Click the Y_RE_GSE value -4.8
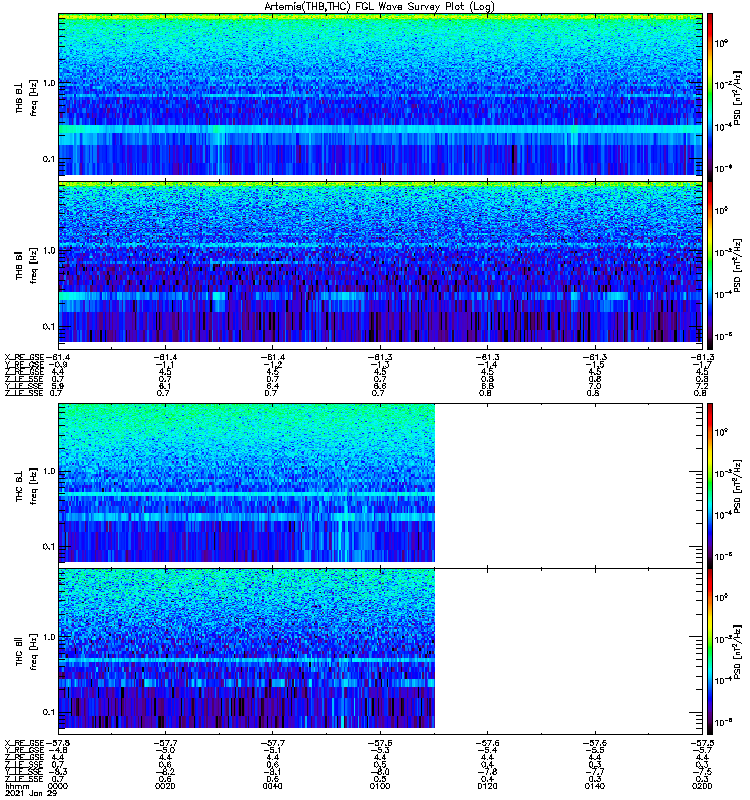Viewport: 750px width, 800px height. click(58, 751)
